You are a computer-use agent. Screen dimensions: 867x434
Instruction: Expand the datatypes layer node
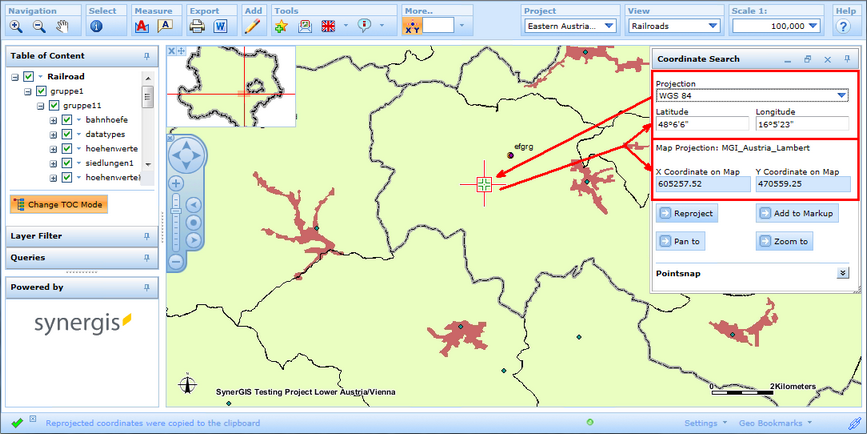[53, 135]
